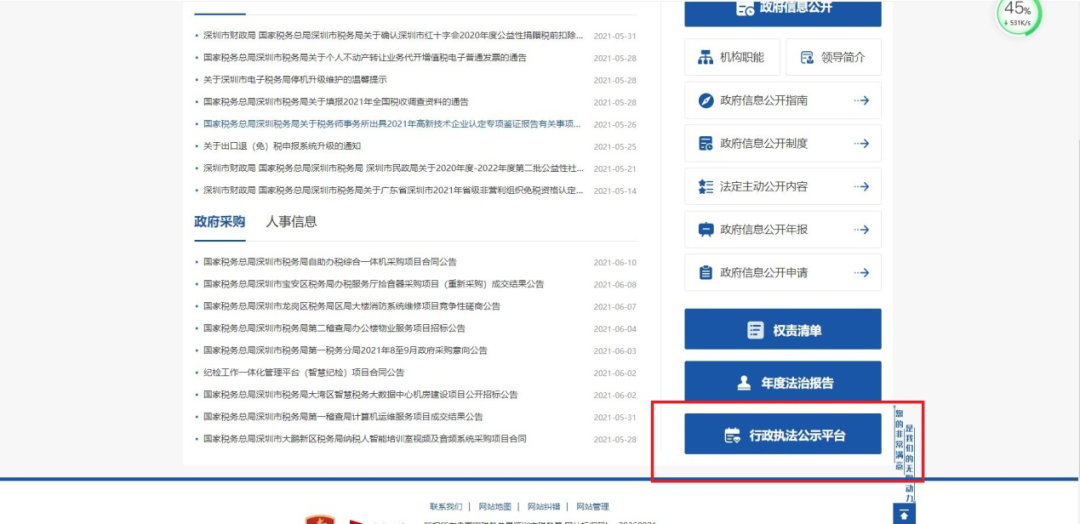Click the arrow on the 政府信息公开申请 row
This screenshot has width=1080, height=524.
[861, 273]
